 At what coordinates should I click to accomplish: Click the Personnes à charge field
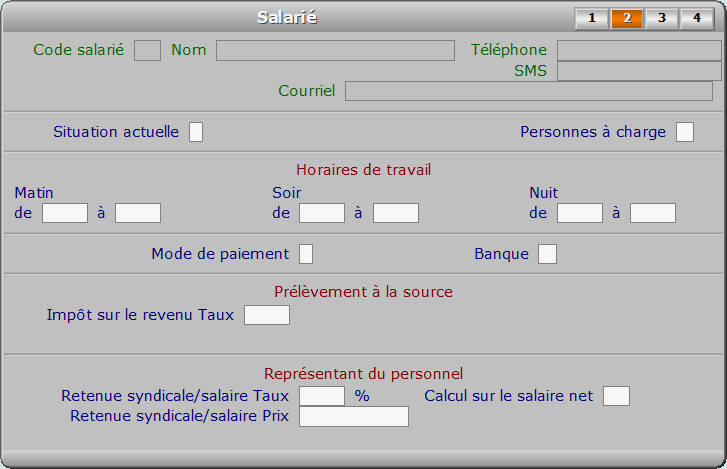point(685,132)
